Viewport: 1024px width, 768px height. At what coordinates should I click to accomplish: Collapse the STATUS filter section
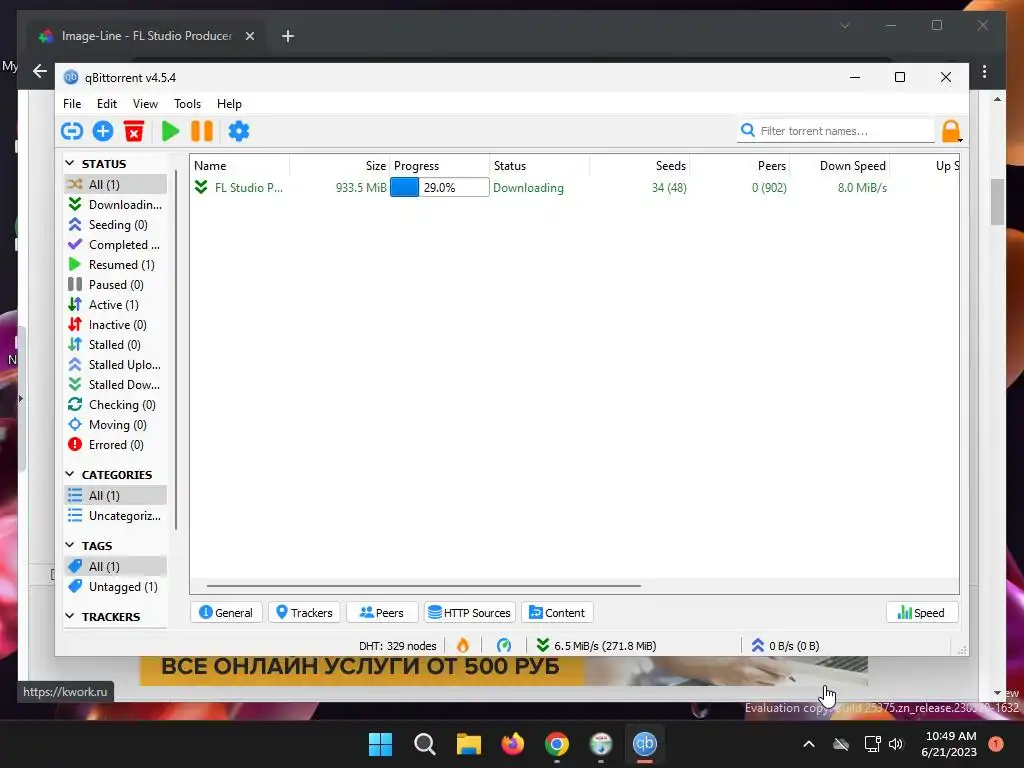coord(70,163)
